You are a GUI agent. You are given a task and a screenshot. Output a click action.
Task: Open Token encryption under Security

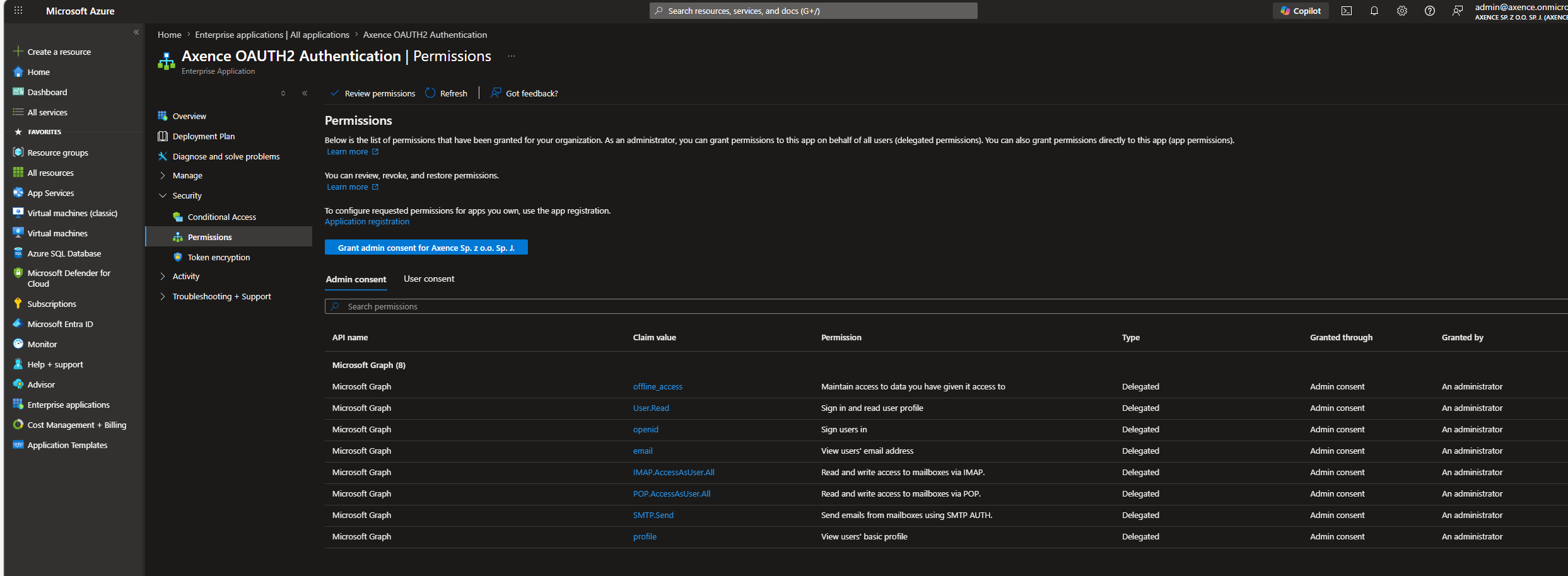(x=219, y=257)
